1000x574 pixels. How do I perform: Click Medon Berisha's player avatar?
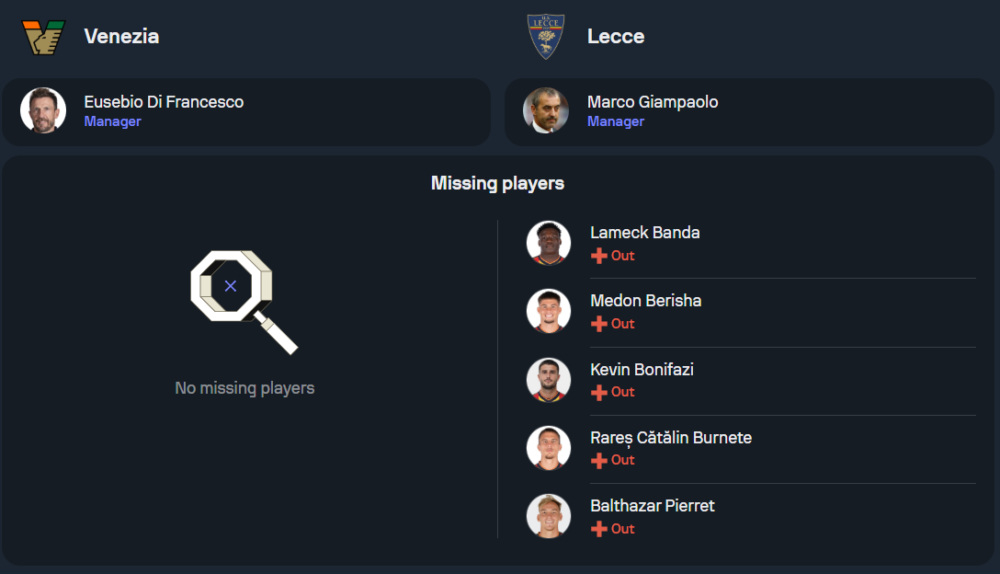click(549, 311)
